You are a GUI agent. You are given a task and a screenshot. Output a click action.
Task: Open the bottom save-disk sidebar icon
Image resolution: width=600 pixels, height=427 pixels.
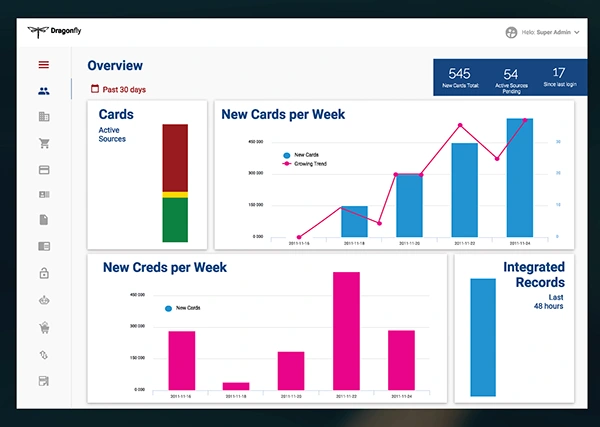[x=44, y=381]
